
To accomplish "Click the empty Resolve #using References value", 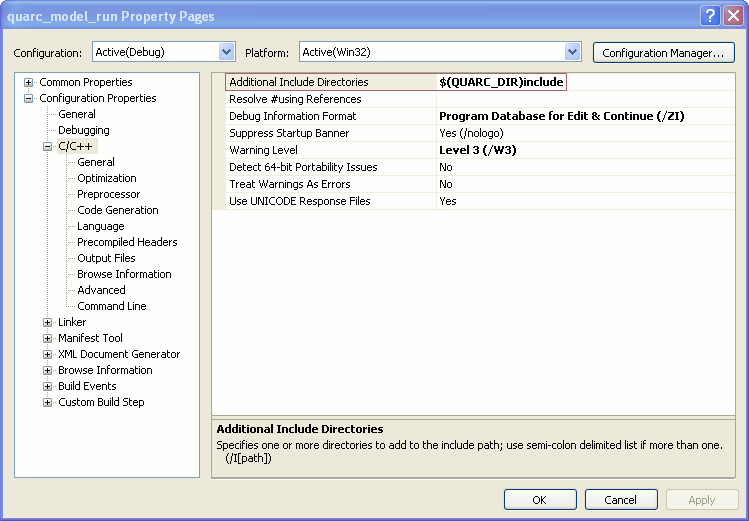I will [586, 99].
